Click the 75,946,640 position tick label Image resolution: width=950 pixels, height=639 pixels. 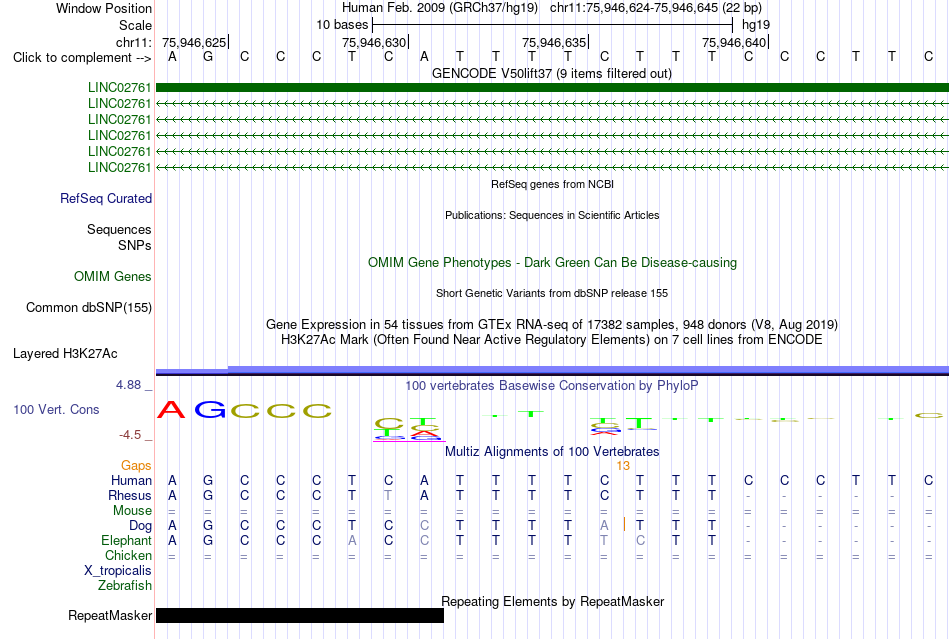pyautogui.click(x=734, y=42)
